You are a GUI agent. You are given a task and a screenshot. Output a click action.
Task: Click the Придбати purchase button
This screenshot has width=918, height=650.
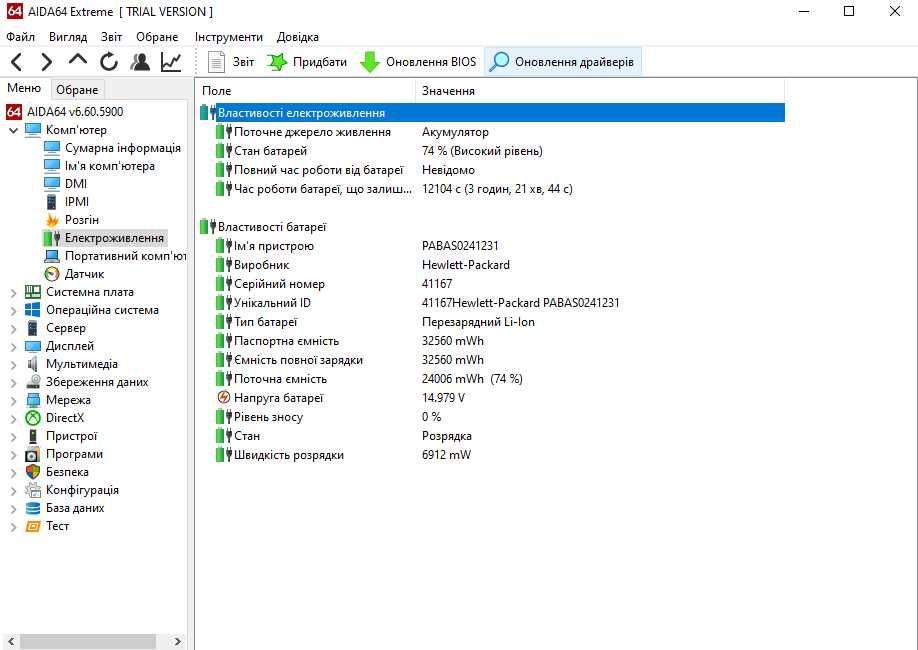point(307,61)
